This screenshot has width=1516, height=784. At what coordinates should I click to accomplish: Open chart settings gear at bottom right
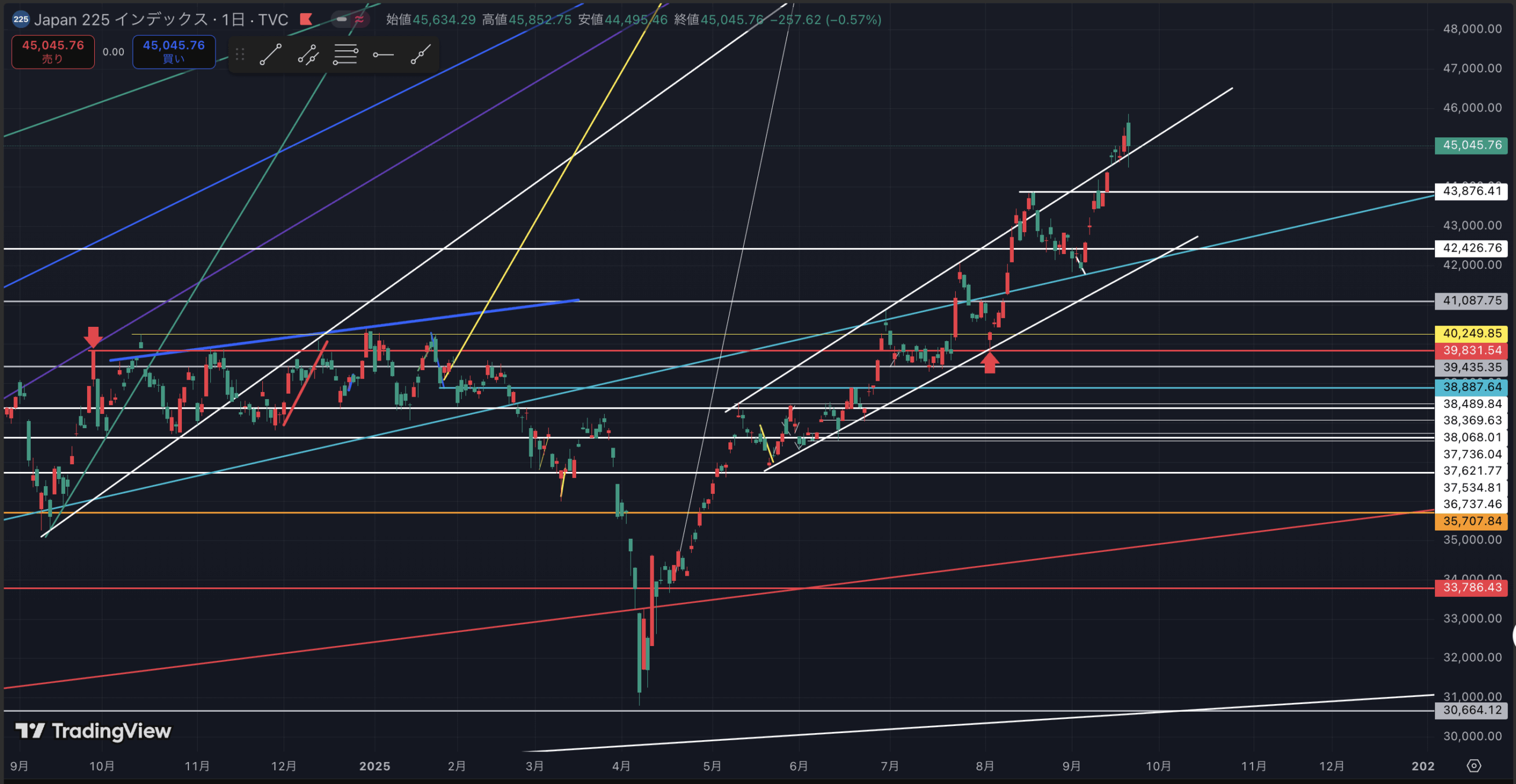coord(1473,766)
